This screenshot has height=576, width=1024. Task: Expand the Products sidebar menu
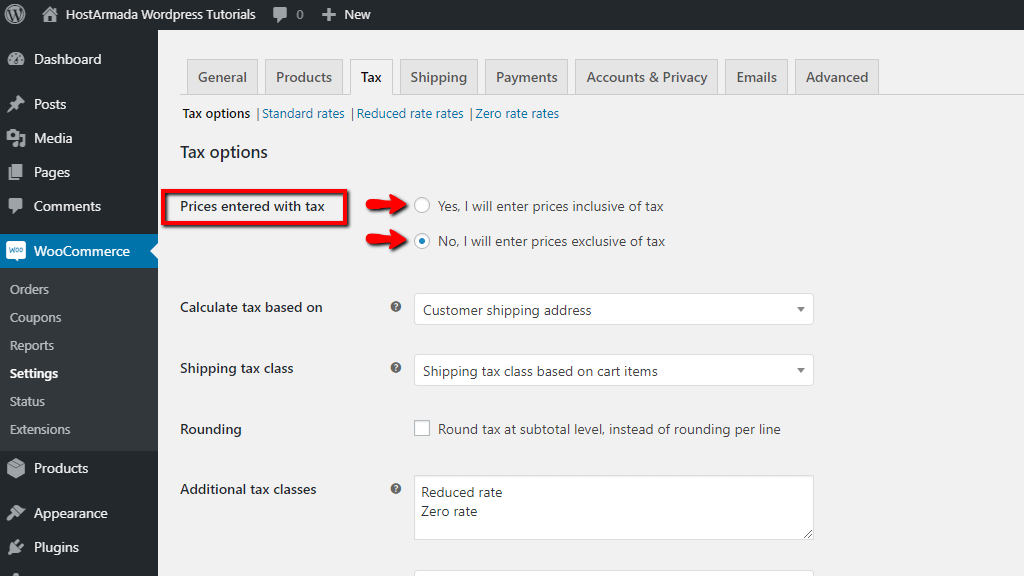tap(61, 468)
